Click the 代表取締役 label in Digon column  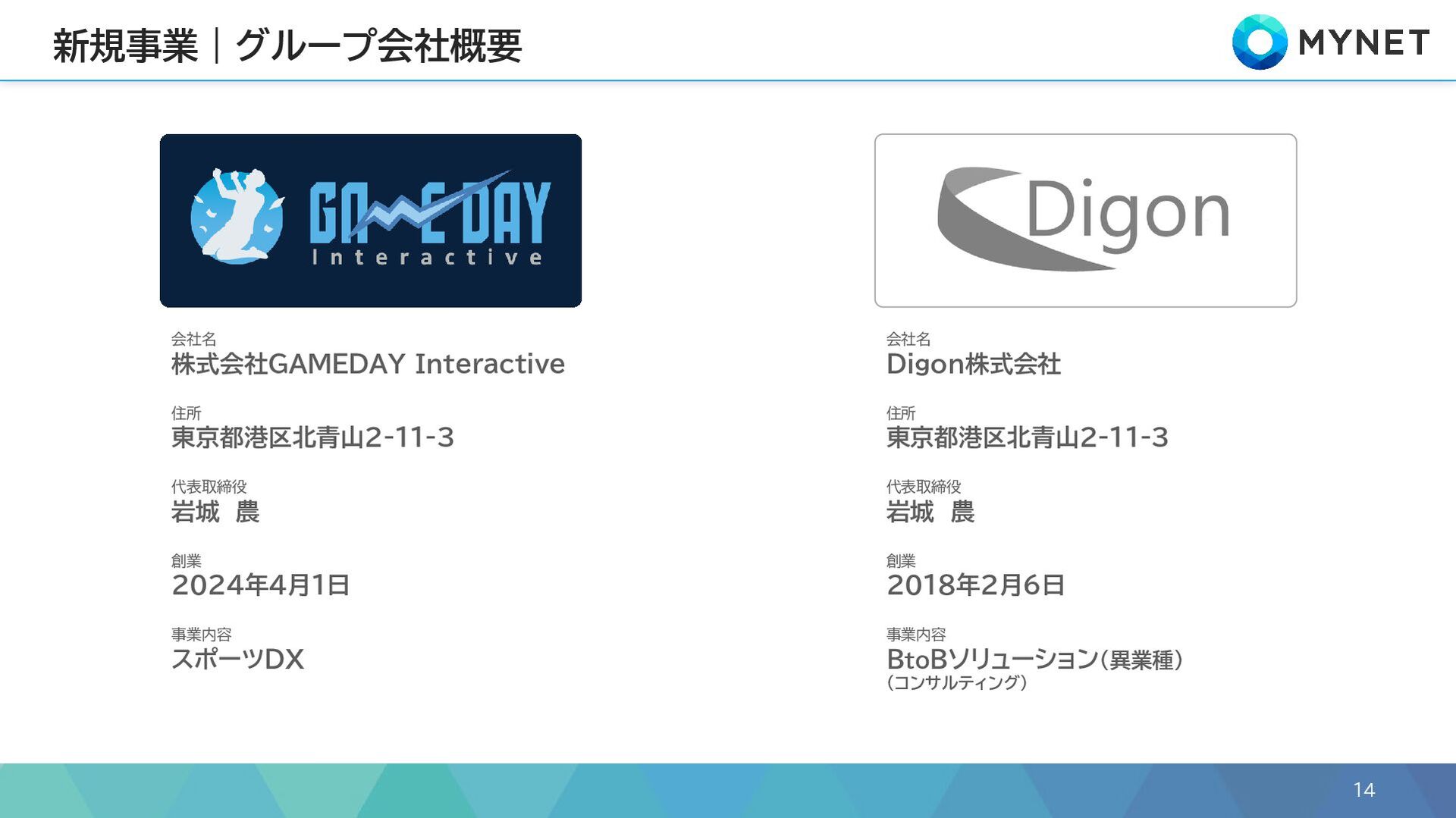924,487
